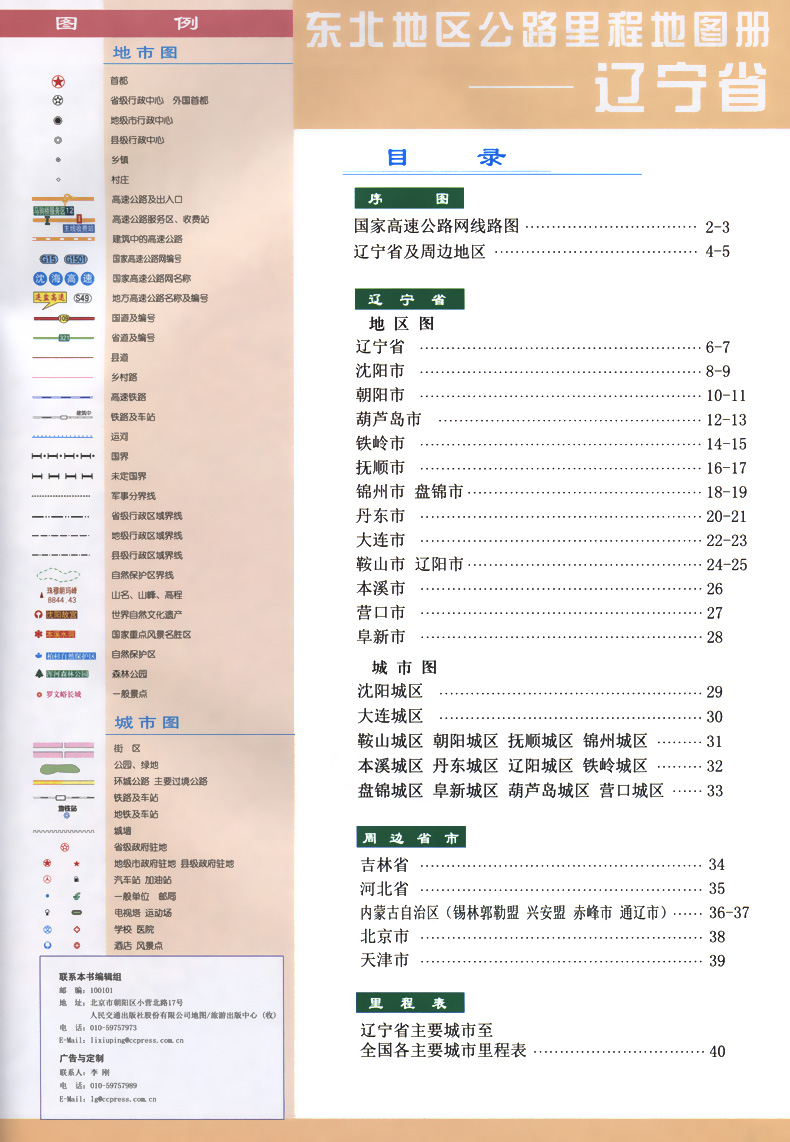Click the lg@ccpress.com.cn email address
Image resolution: width=790 pixels, height=1142 pixels.
[122, 1099]
